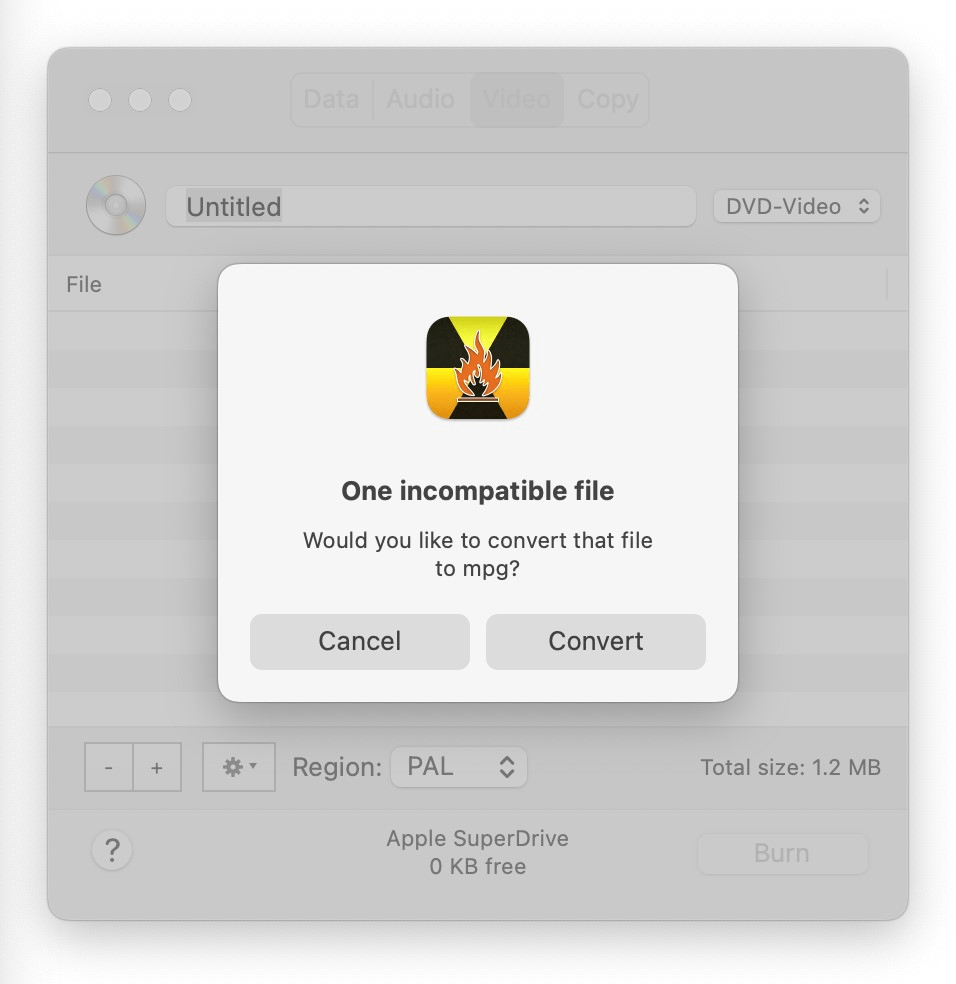Click the File column header
The height and width of the screenshot is (984, 956).
(x=84, y=284)
